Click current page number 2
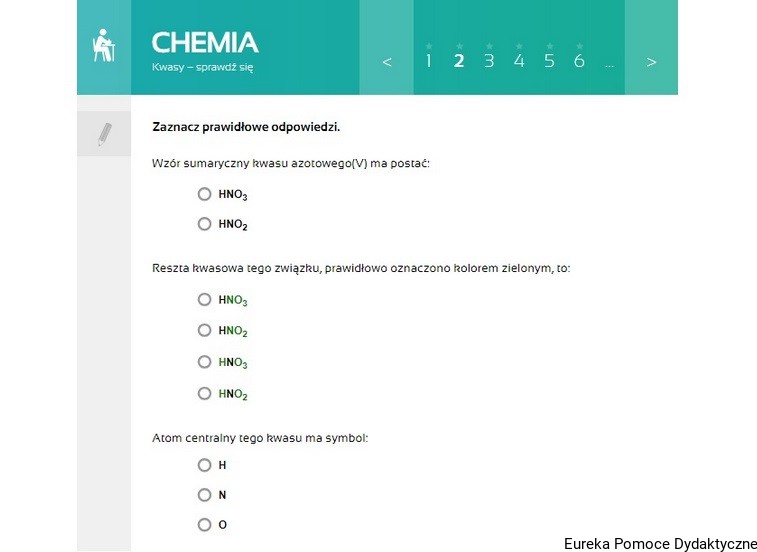Screen dimensions: 757x552 pos(459,61)
